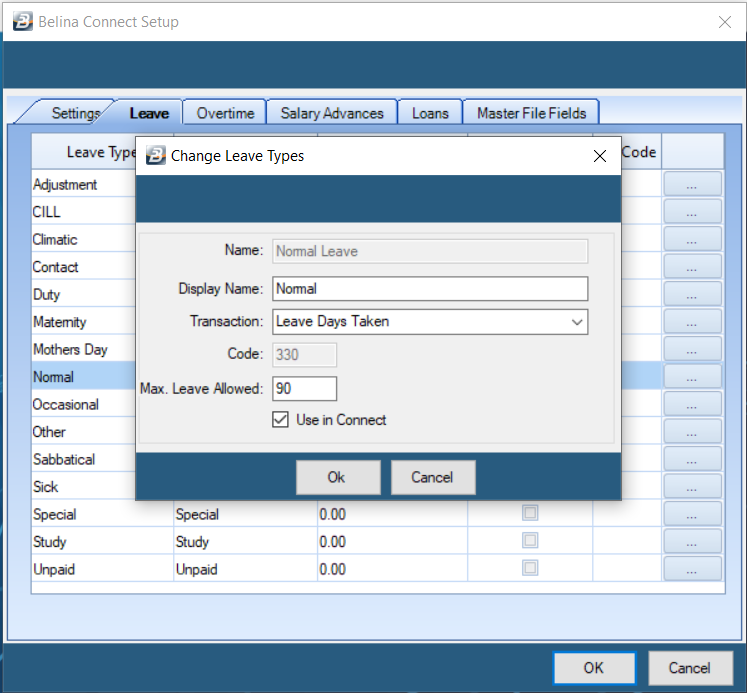Click the Display Name input field
Screen dimensions: 747x693
(430, 289)
